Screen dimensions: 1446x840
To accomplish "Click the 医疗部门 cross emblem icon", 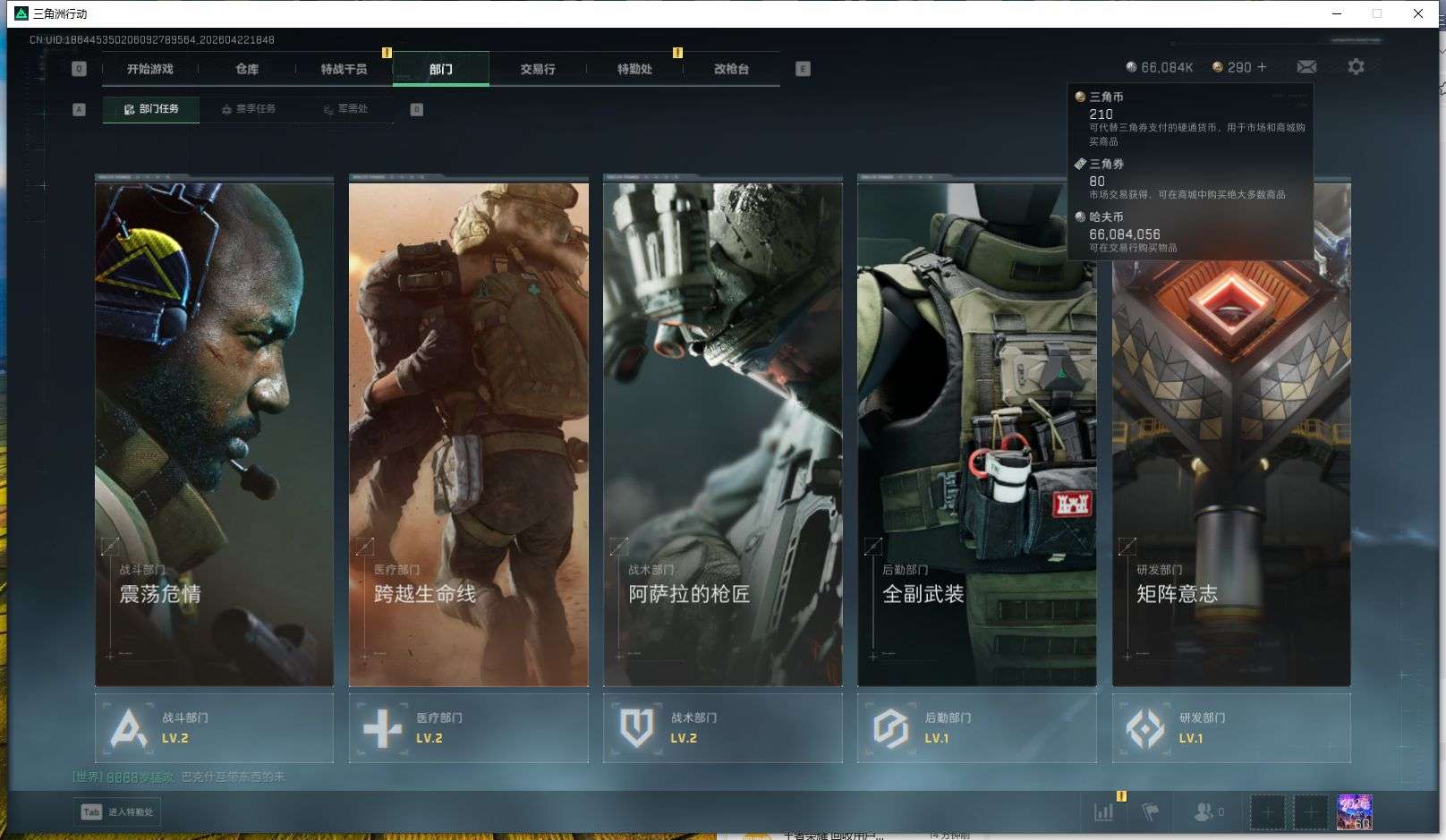I will coord(382,728).
